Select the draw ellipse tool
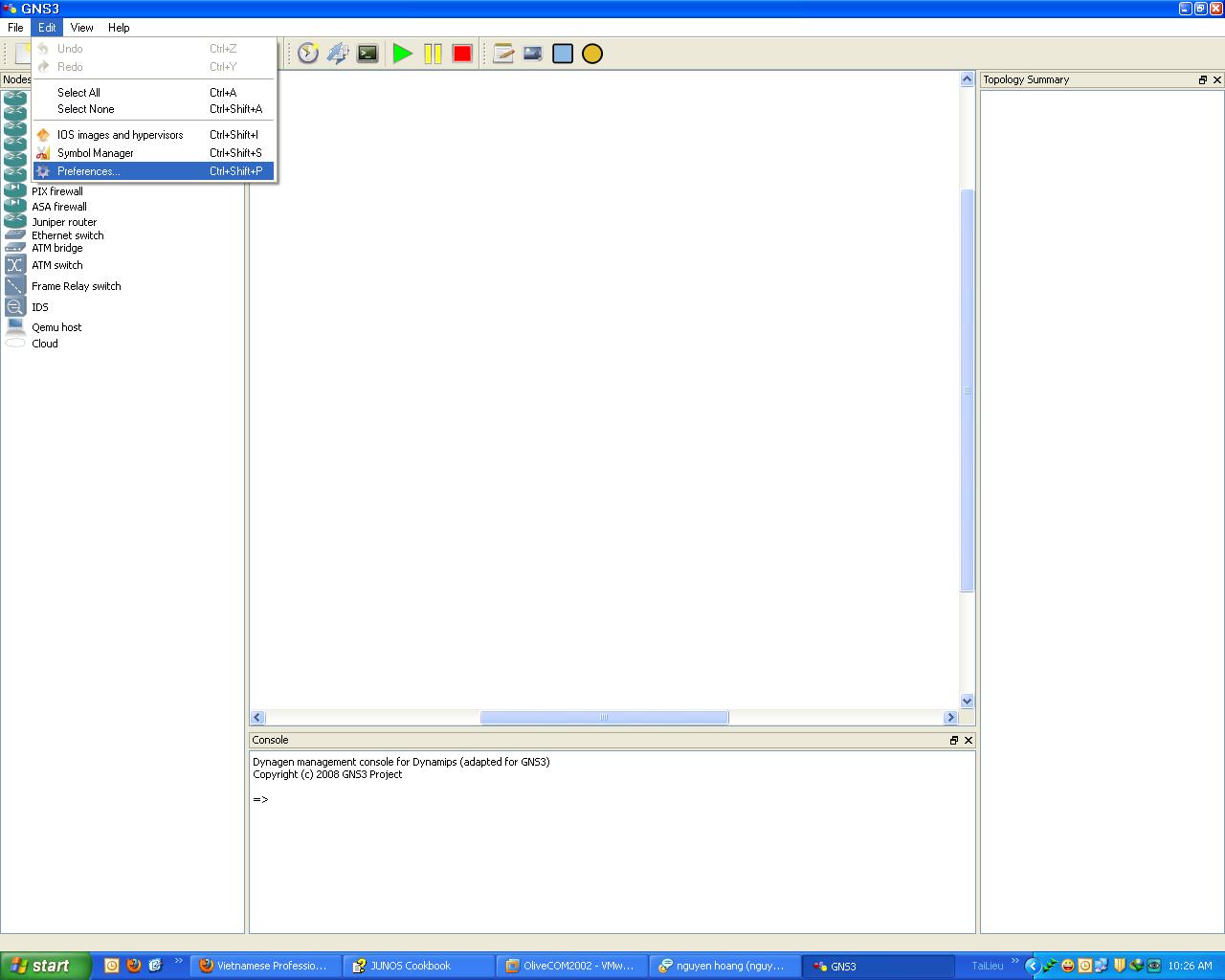This screenshot has width=1225, height=980. [592, 54]
